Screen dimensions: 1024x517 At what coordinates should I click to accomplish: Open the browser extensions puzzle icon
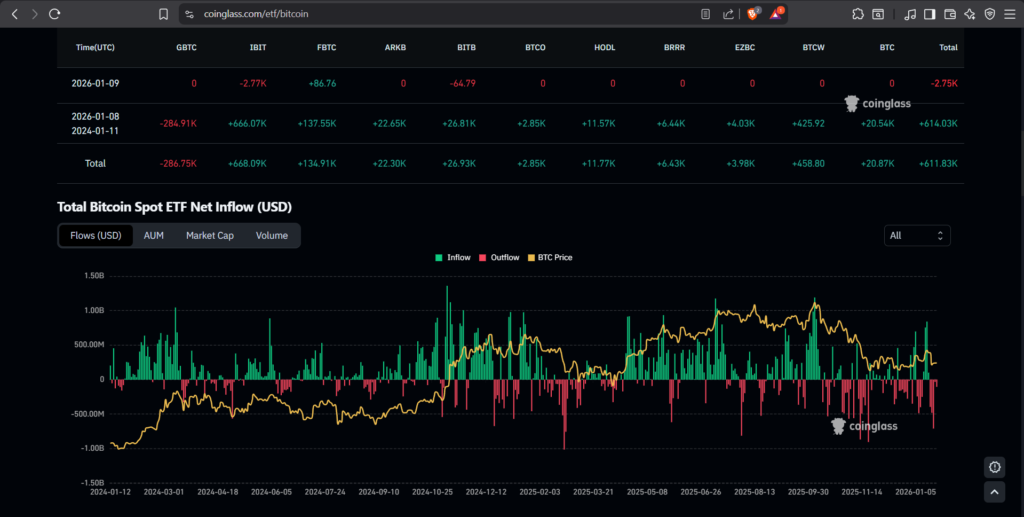(x=858, y=14)
